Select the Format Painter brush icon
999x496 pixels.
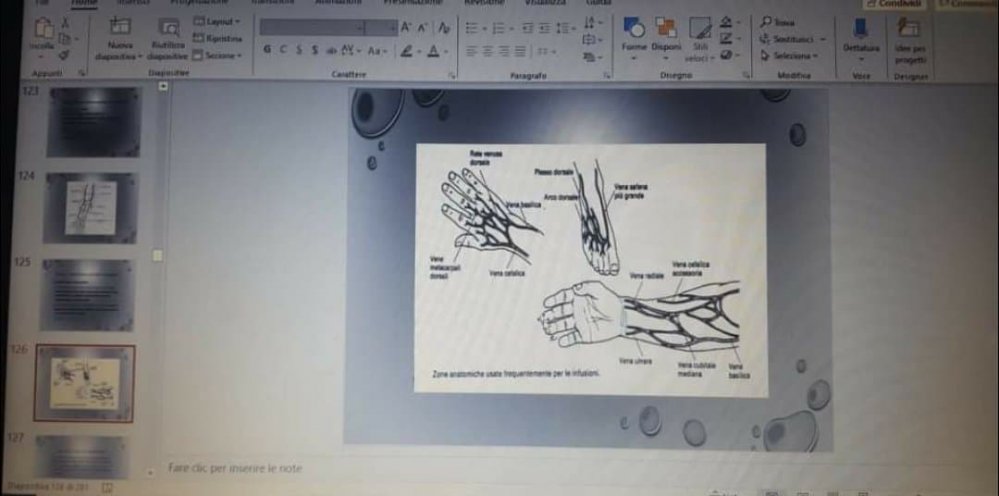click(x=64, y=55)
